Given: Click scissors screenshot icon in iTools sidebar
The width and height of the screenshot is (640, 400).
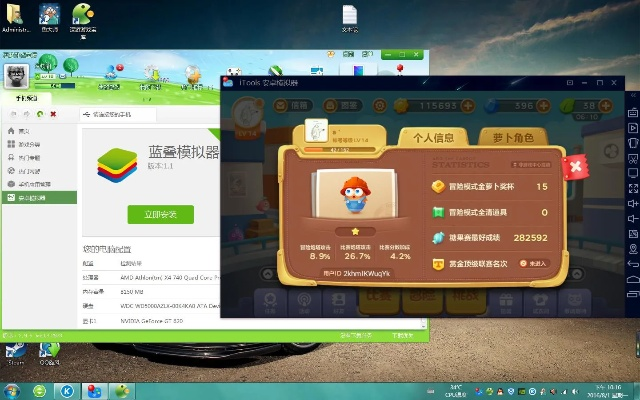Looking at the screenshot, I should pyautogui.click(x=633, y=158).
